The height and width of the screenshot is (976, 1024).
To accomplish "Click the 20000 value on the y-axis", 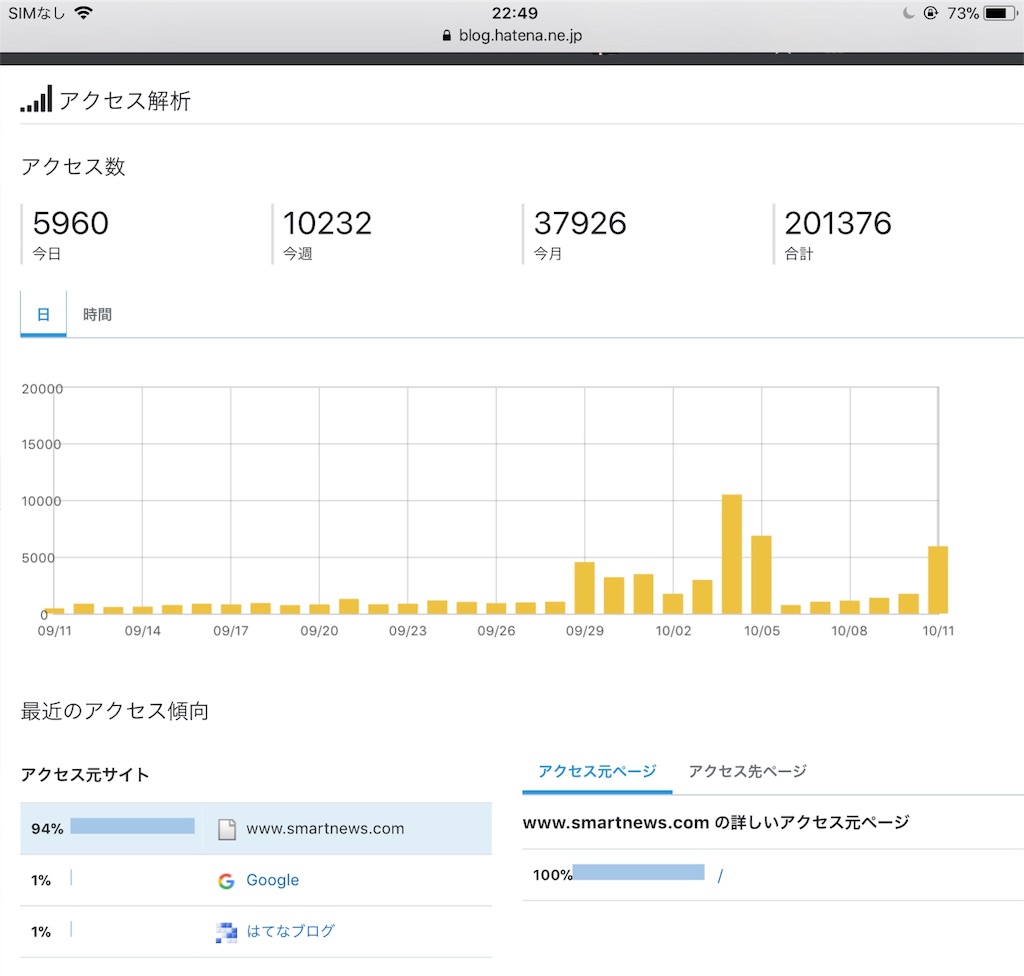I will click(x=42, y=389).
